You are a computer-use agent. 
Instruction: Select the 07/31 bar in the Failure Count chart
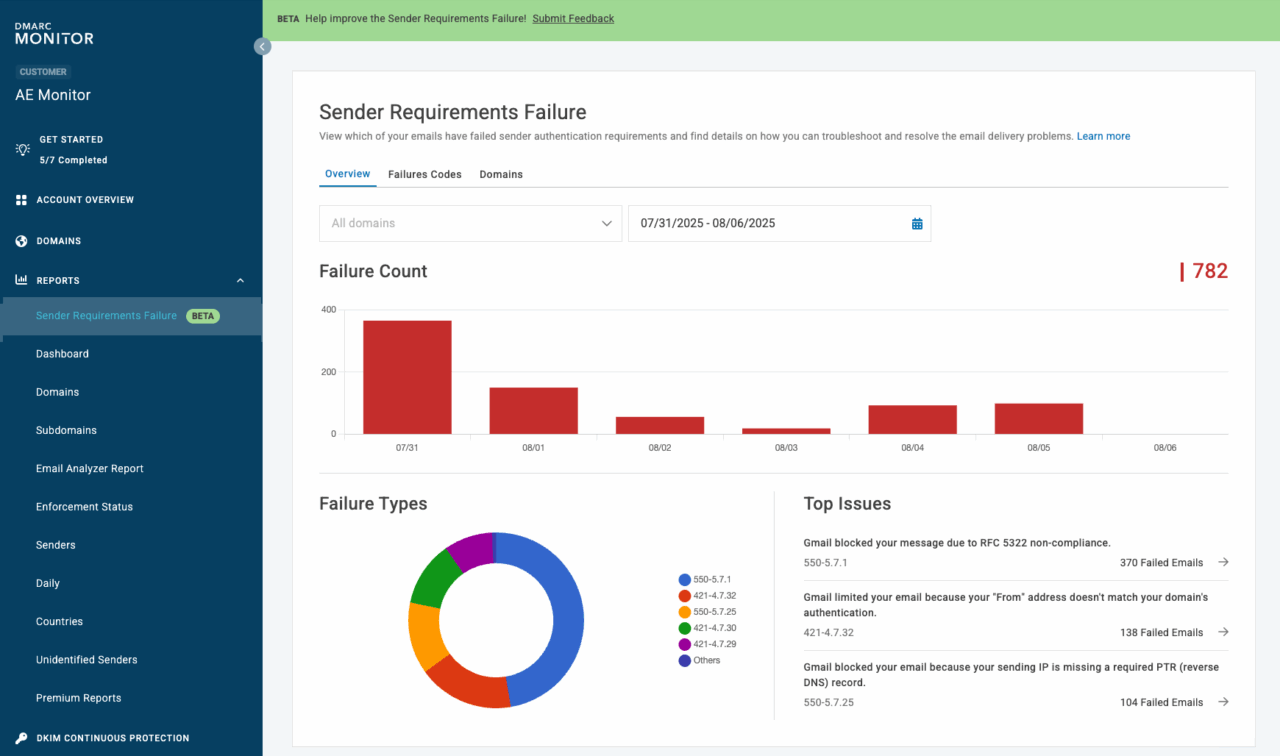tap(407, 373)
